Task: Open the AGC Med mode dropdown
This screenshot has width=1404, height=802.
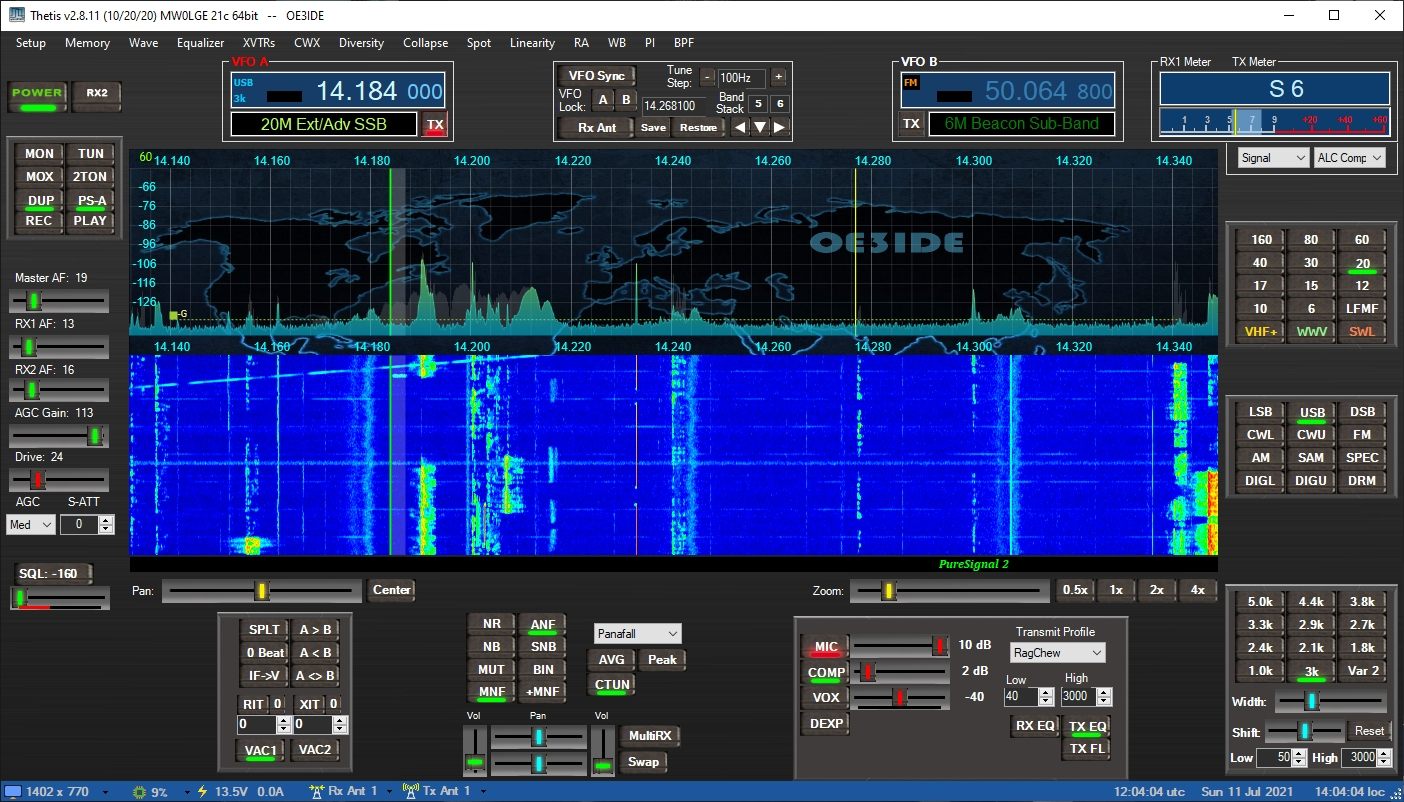Action: tap(30, 525)
